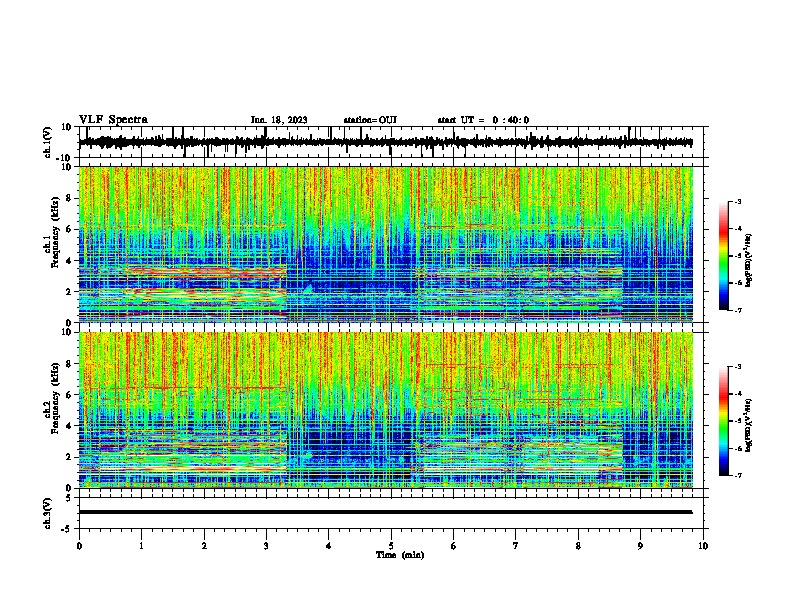Click the "5" tick on the time axis
Image resolution: width=792 pixels, height=612 pixels.
391,546
